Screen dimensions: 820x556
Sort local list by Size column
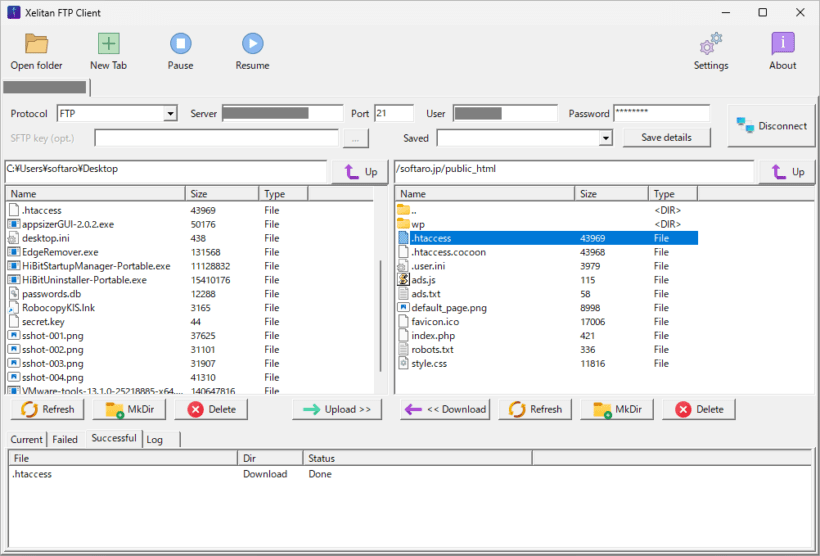(222, 194)
